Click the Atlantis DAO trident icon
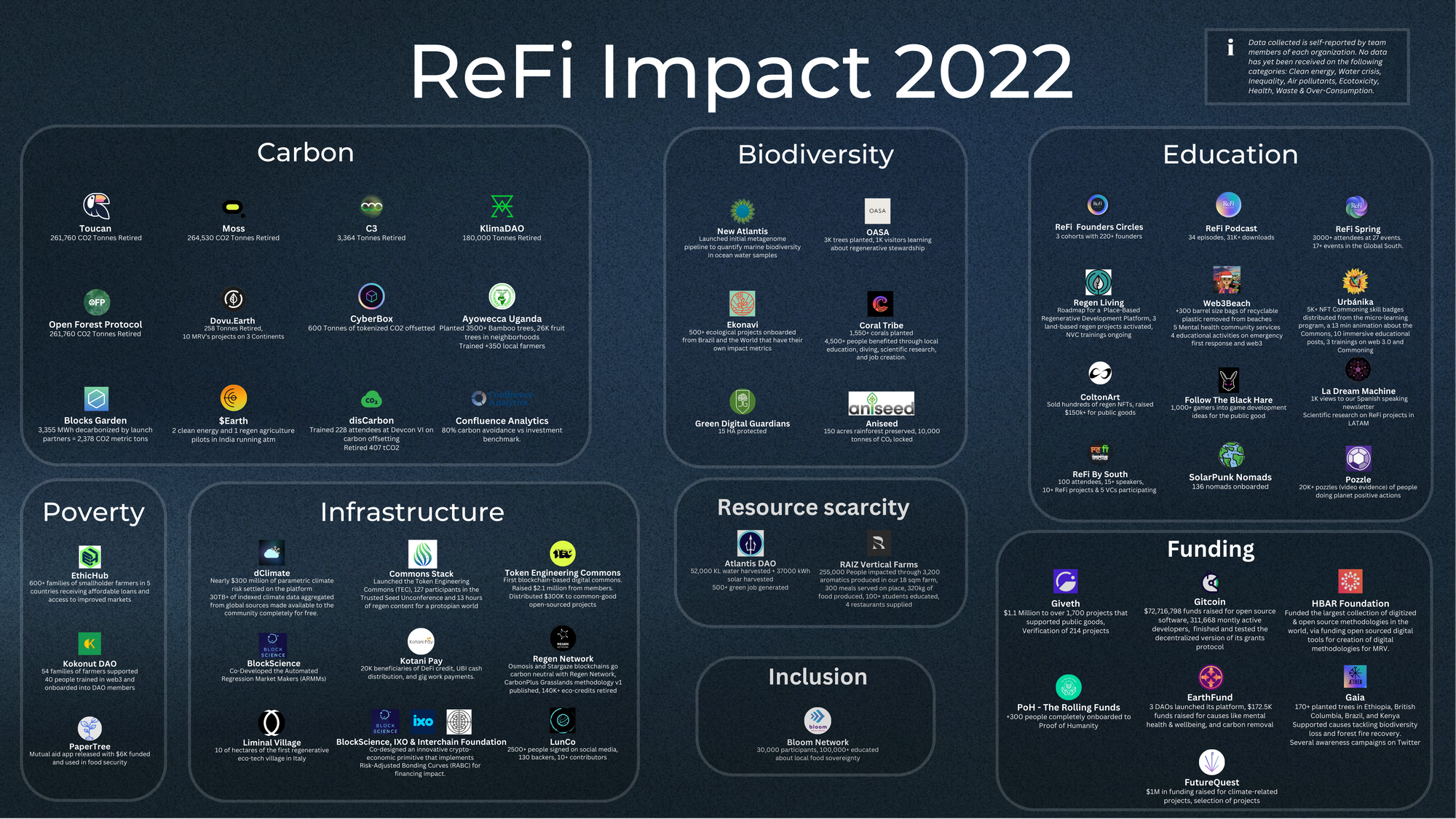The image size is (1456, 819). pos(750,543)
